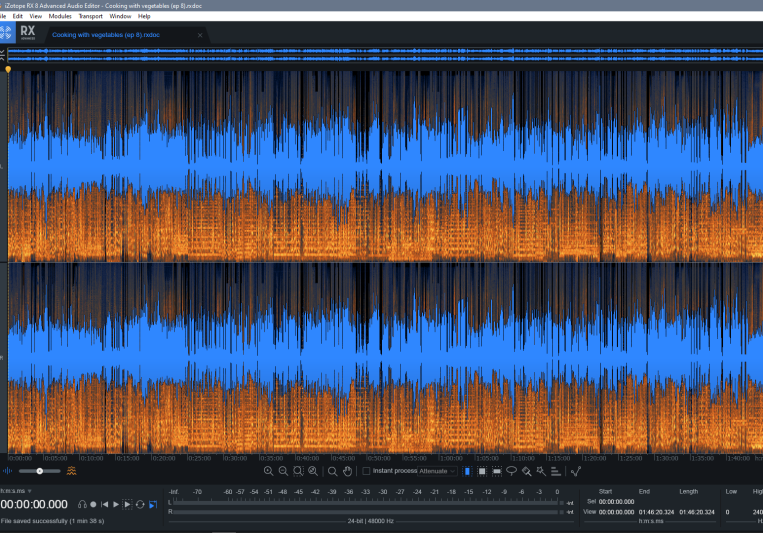
Task: Click the 0:50:00 mark on time ruler
Action: click(379, 458)
